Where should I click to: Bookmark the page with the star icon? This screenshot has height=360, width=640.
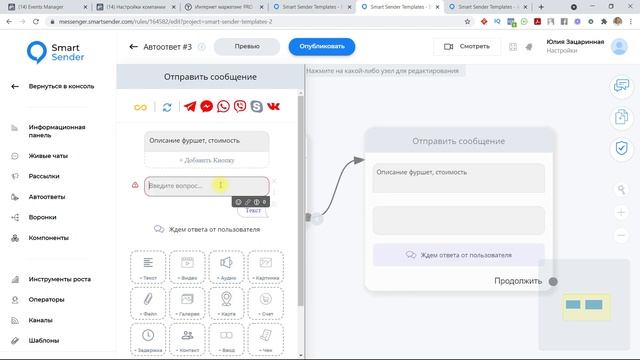[467, 22]
